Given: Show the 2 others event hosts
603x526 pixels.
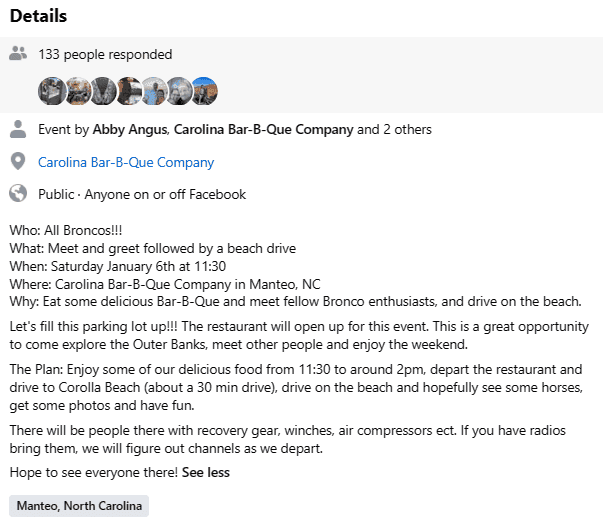Looking at the screenshot, I should 407,130.
